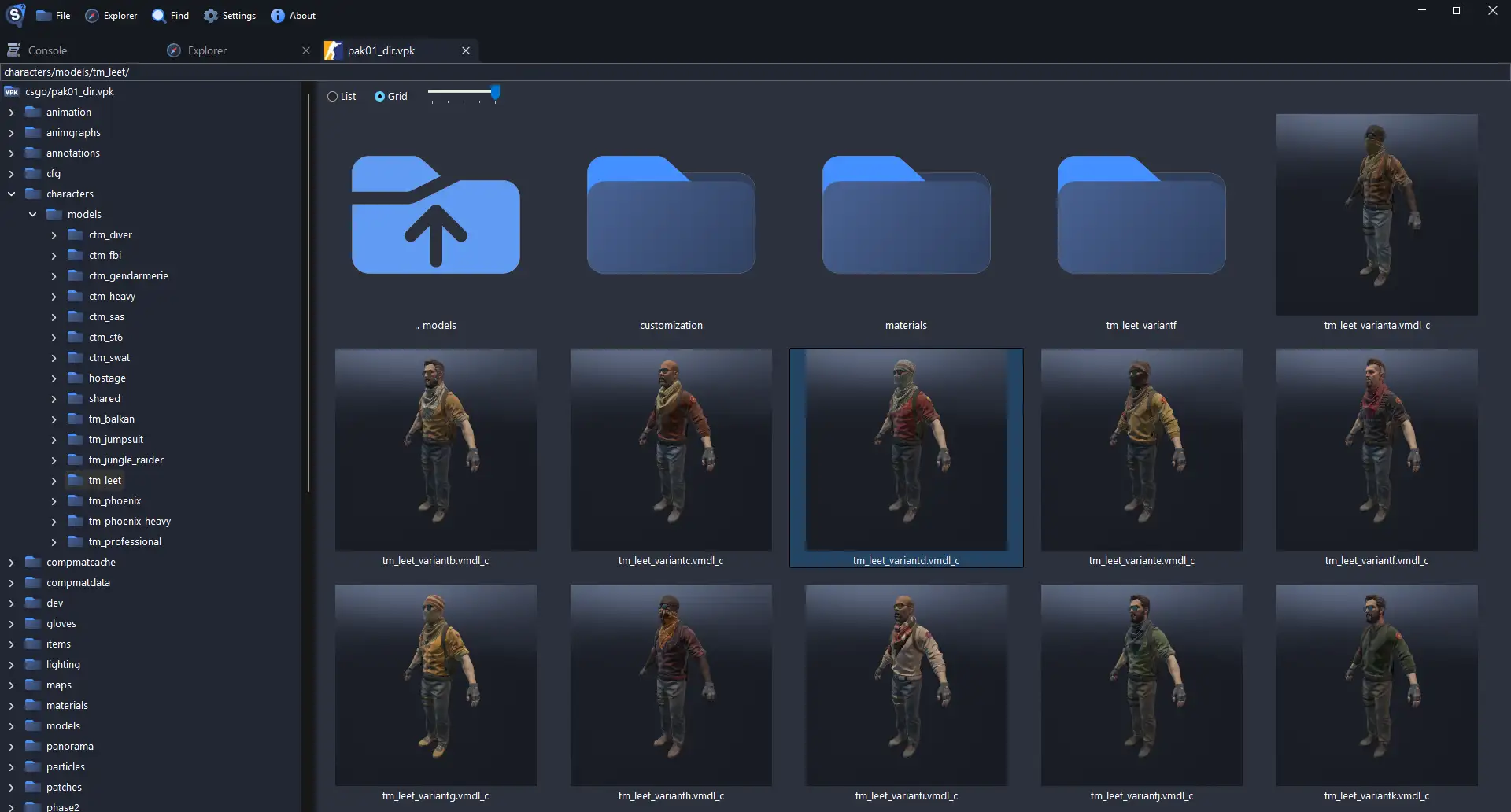This screenshot has height=812, width=1511.
Task: Click the folder icon next to gloves
Action: click(x=33, y=623)
